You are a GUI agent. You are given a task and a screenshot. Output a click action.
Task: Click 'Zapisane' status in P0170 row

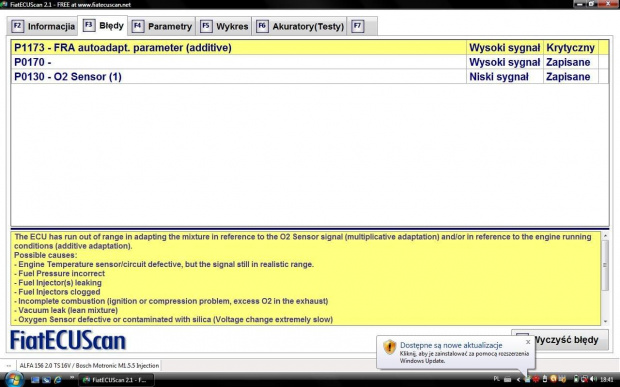click(570, 62)
